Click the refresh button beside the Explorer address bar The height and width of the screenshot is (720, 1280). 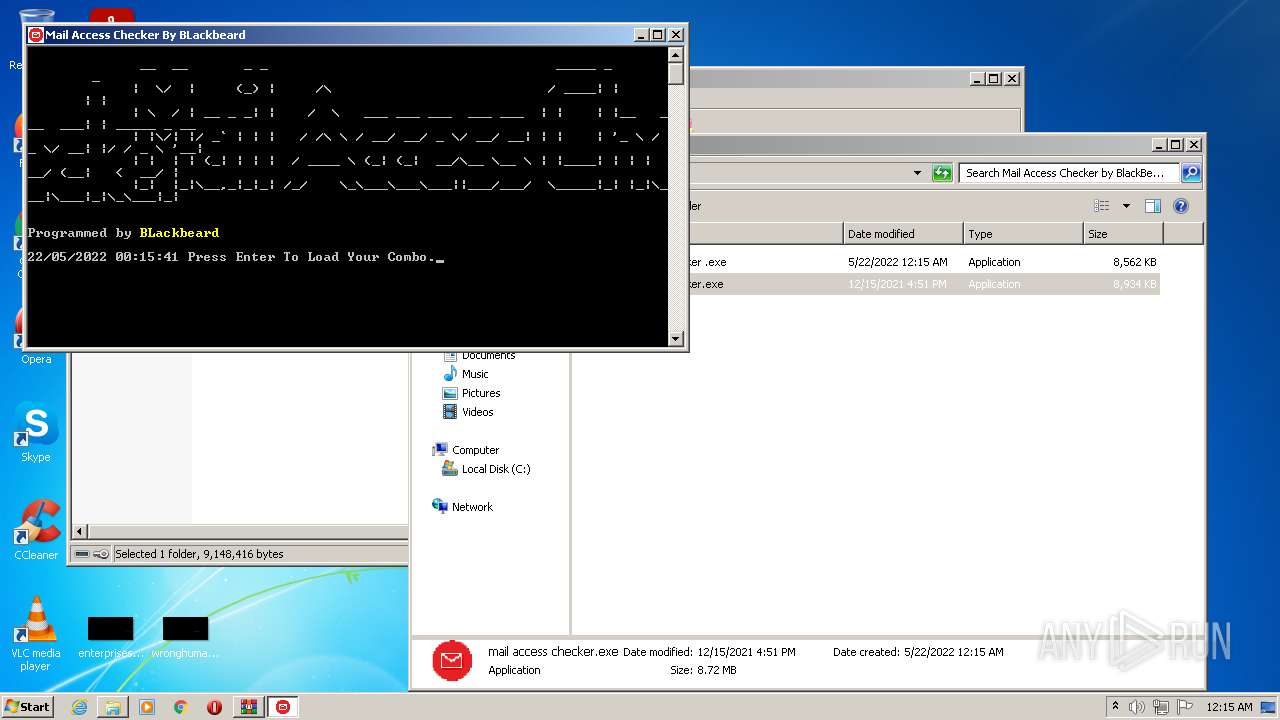coord(942,173)
